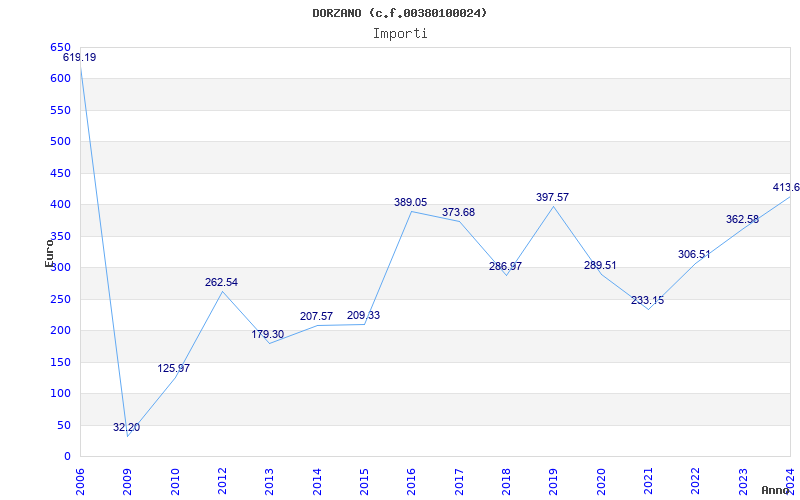Select the data label 32.20
Screen dimensions: 800x500
point(127,428)
